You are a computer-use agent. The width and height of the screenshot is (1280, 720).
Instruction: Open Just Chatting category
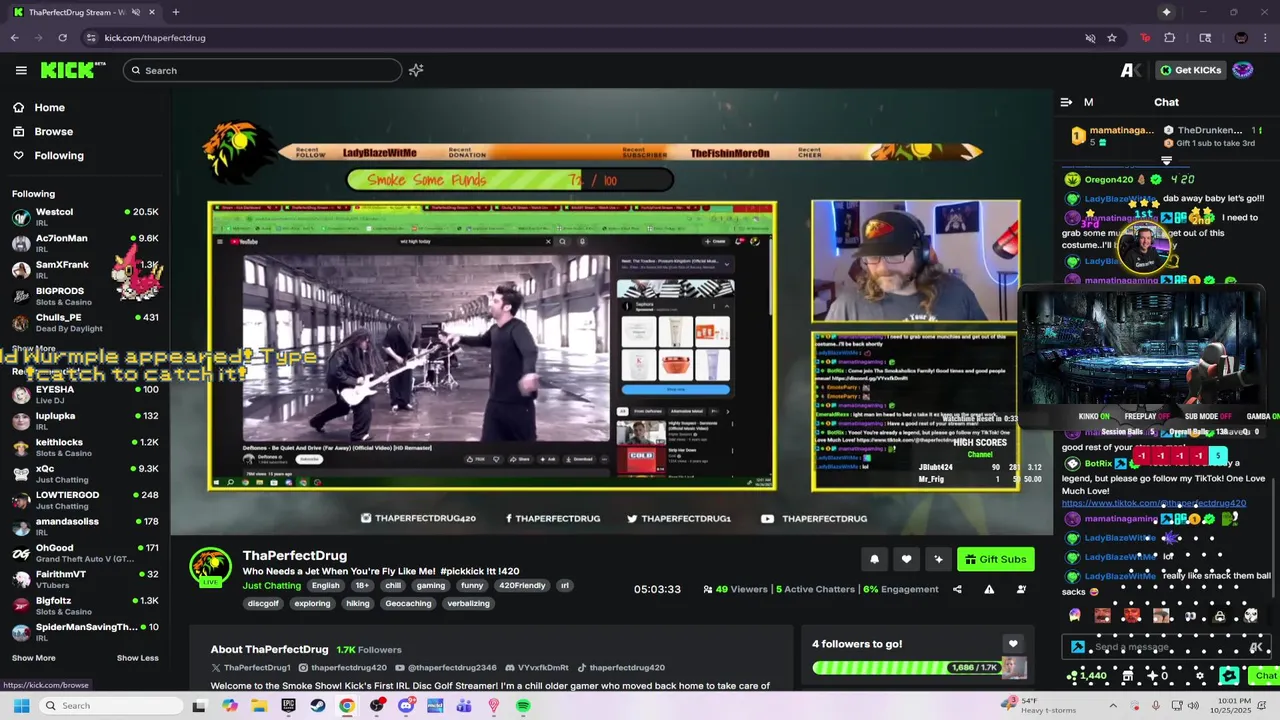click(x=271, y=586)
